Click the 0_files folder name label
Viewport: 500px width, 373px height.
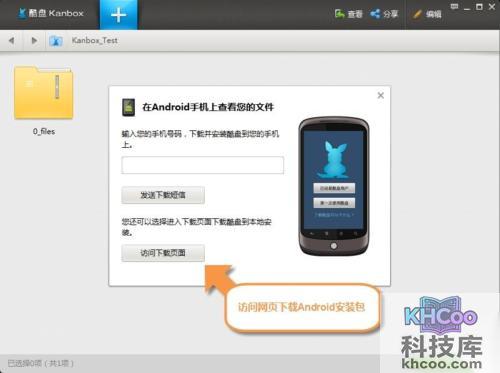[44, 131]
